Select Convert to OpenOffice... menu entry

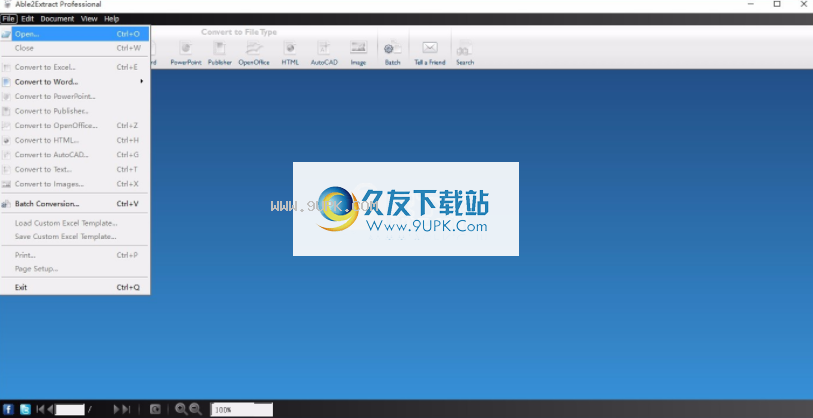pos(75,125)
